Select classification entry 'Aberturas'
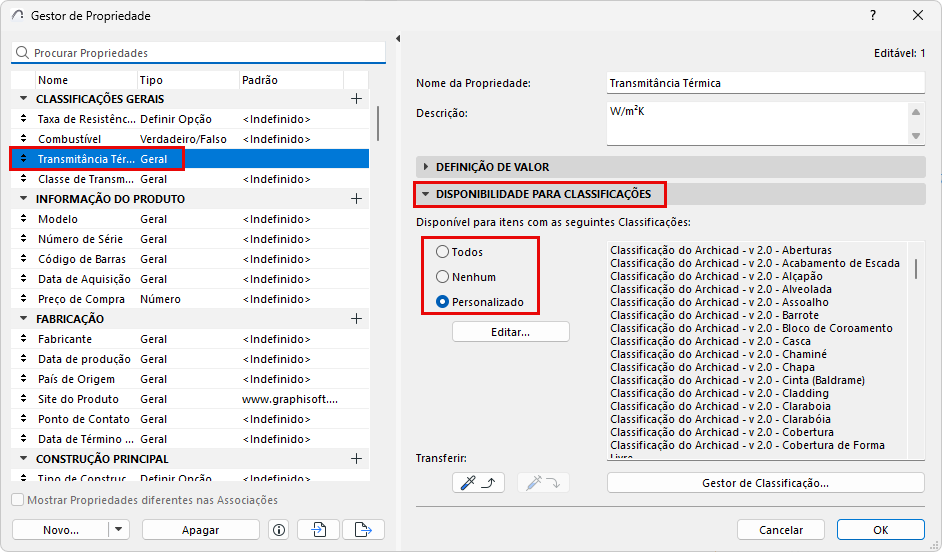Image resolution: width=942 pixels, height=552 pixels. (x=721, y=250)
